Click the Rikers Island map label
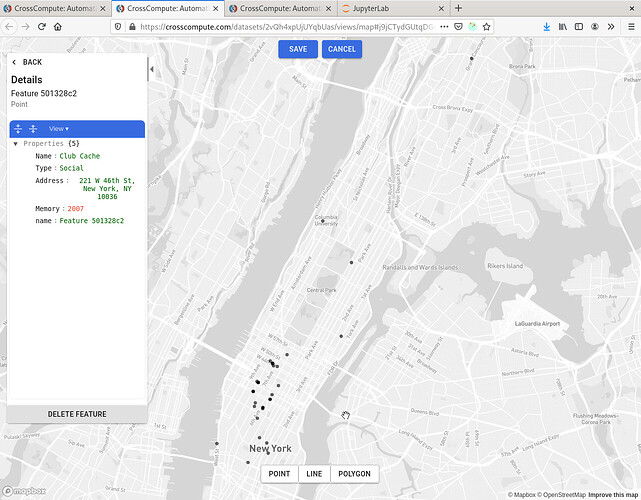Image resolution: width=641 pixels, height=500 pixels. click(505, 266)
